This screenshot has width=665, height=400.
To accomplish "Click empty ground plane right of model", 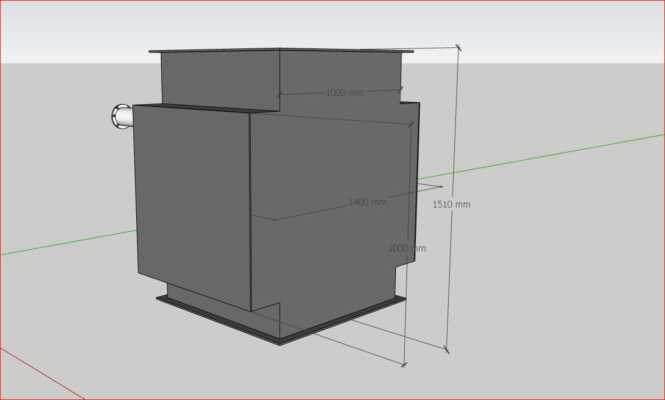I will tap(560, 280).
